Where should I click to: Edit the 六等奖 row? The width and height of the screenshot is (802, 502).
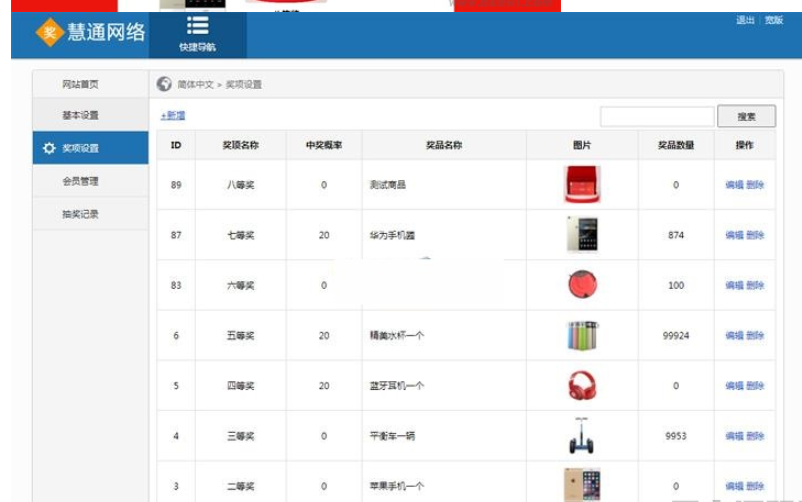734,285
